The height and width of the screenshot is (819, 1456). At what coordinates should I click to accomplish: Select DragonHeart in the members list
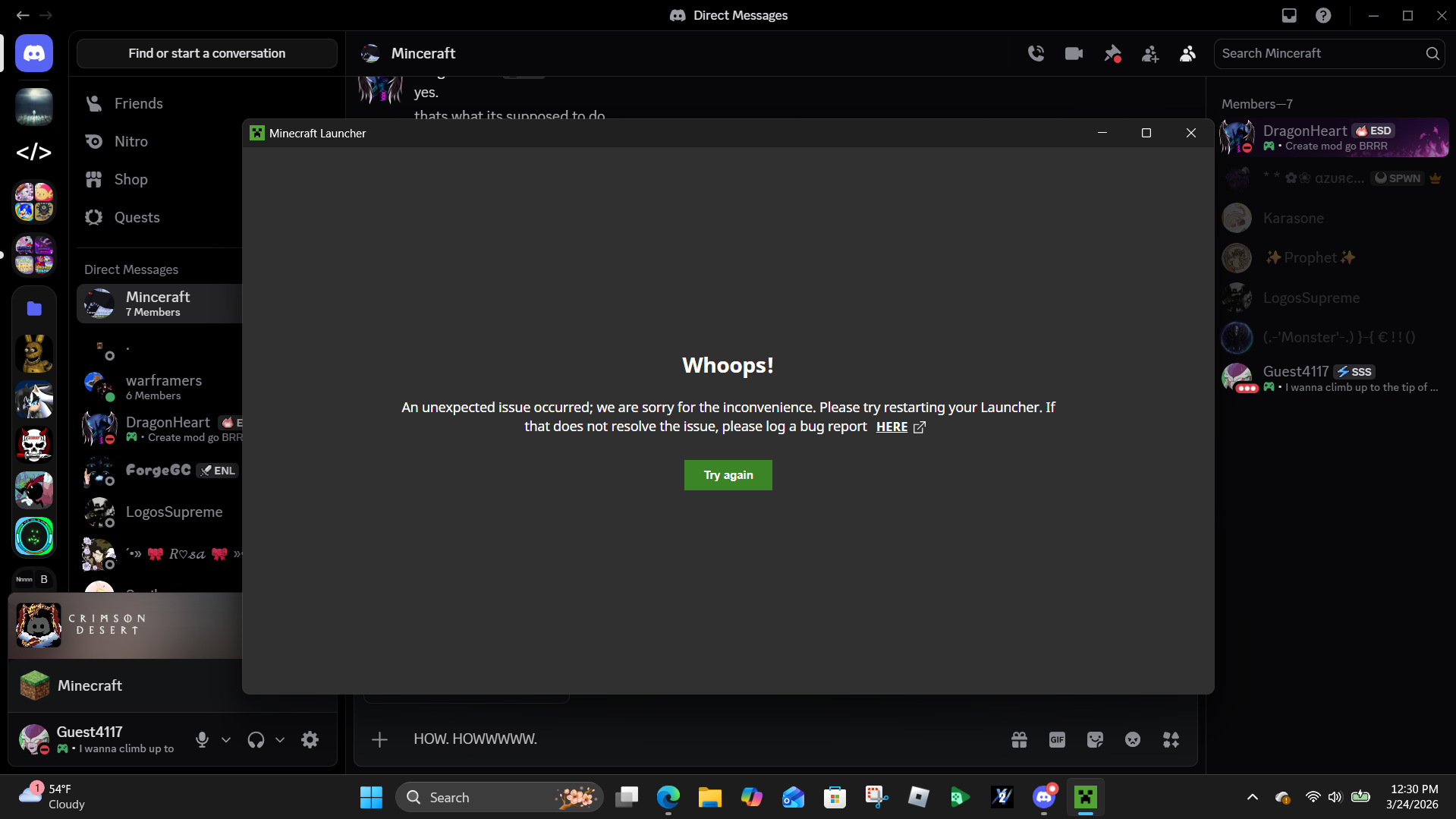click(1335, 137)
